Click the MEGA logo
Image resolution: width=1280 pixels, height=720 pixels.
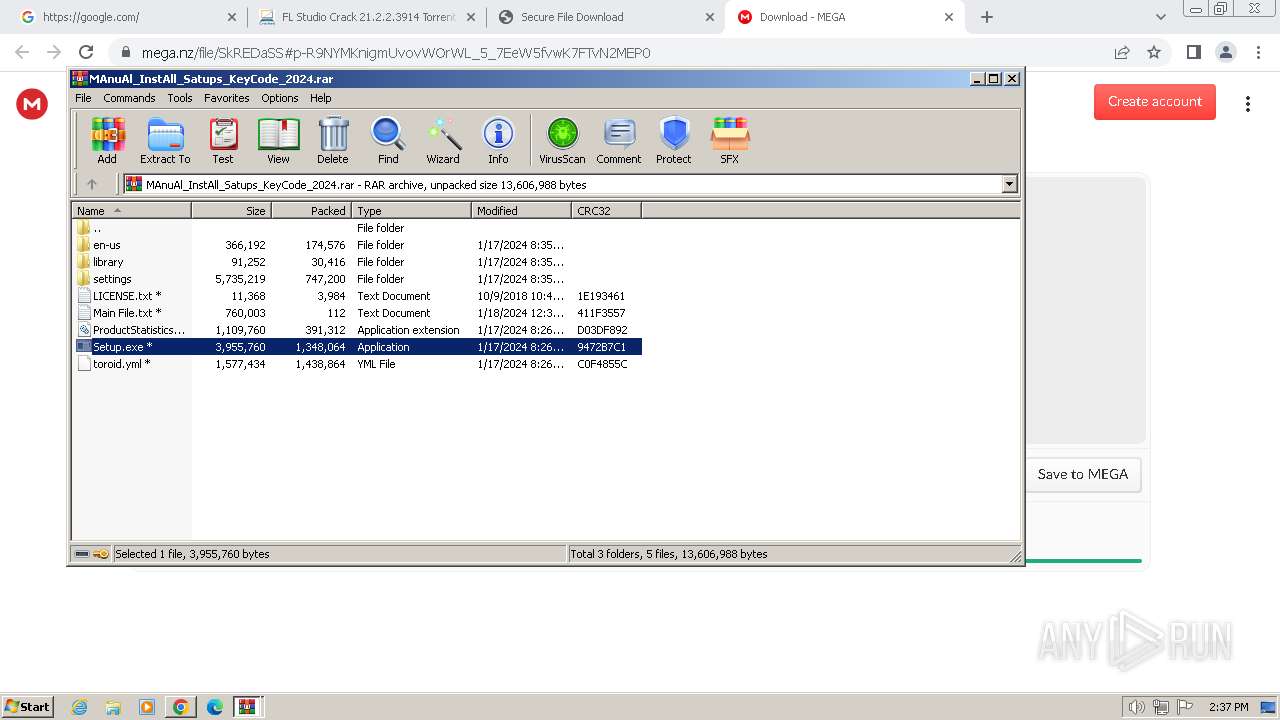(x=32, y=104)
